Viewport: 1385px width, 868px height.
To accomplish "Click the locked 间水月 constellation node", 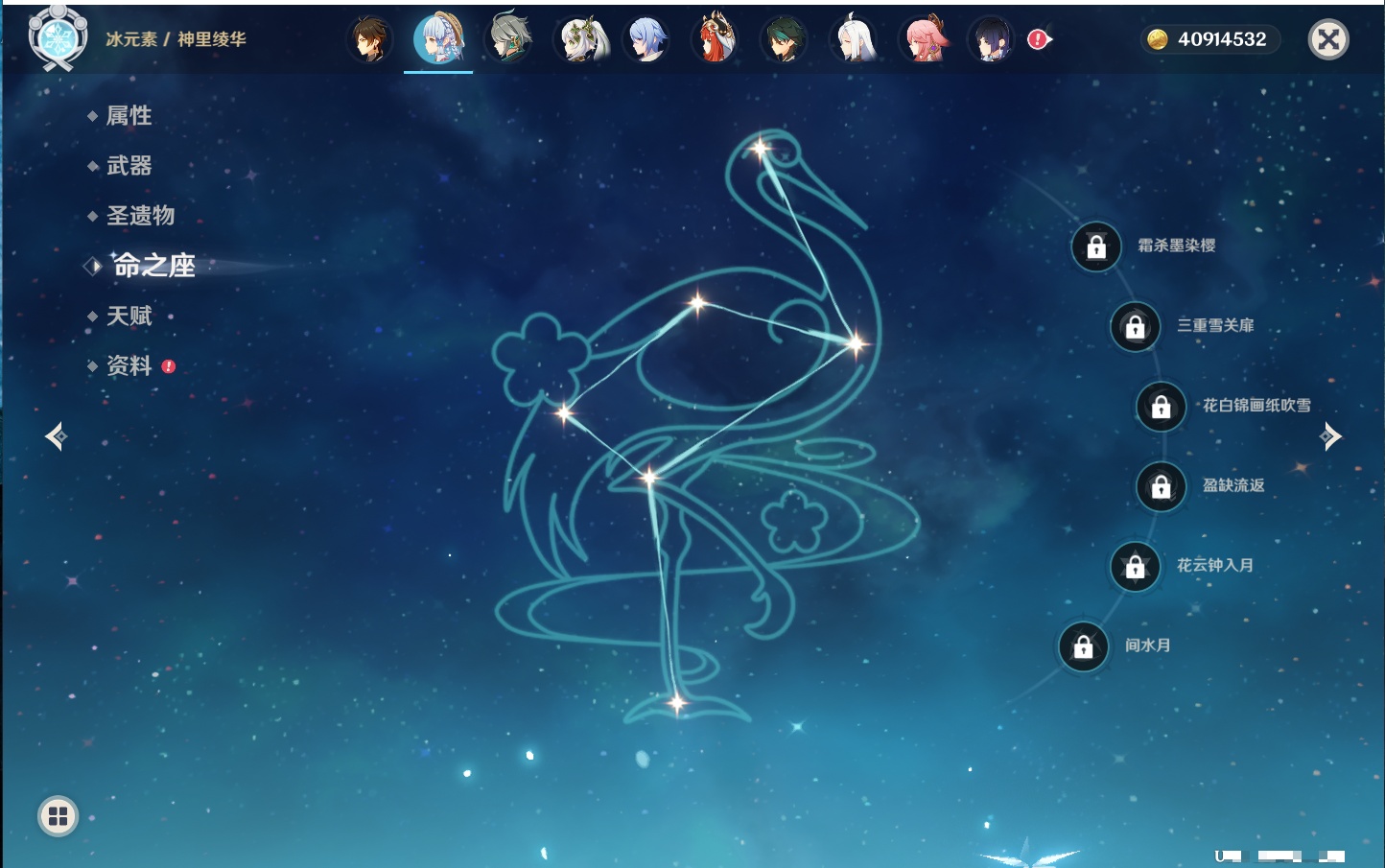I will point(1083,646).
